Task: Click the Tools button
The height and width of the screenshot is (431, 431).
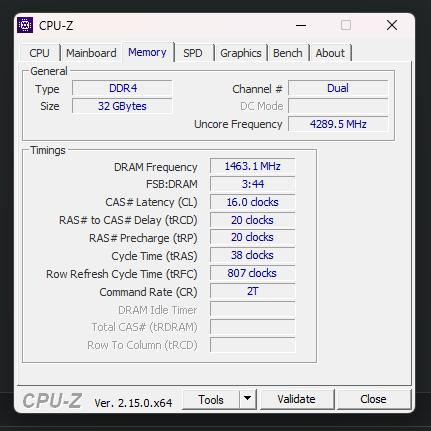Action: click(211, 399)
